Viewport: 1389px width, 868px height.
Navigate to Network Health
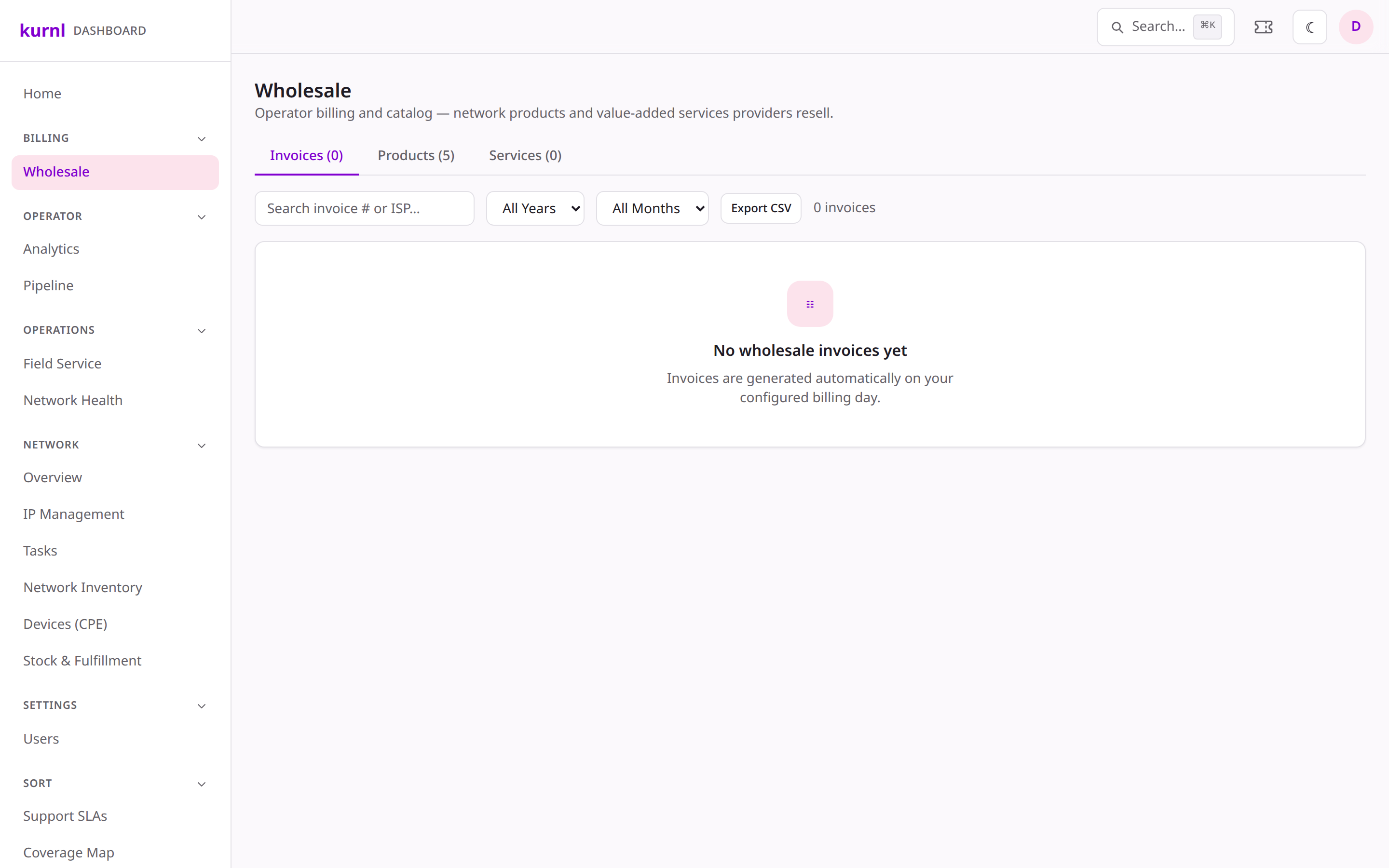[115, 401]
